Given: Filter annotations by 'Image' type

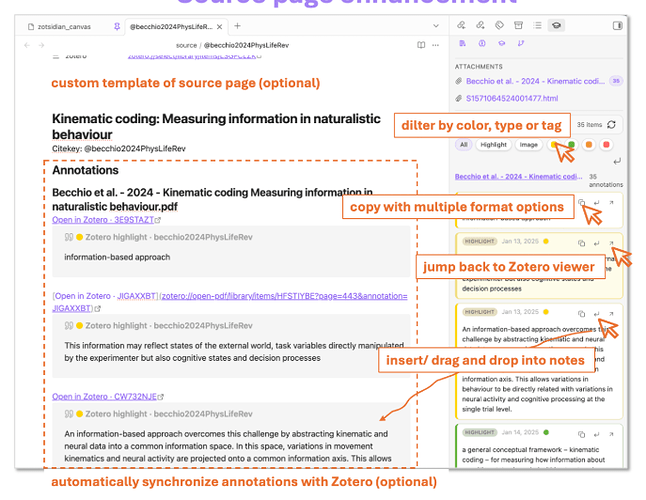Looking at the screenshot, I should [529, 145].
